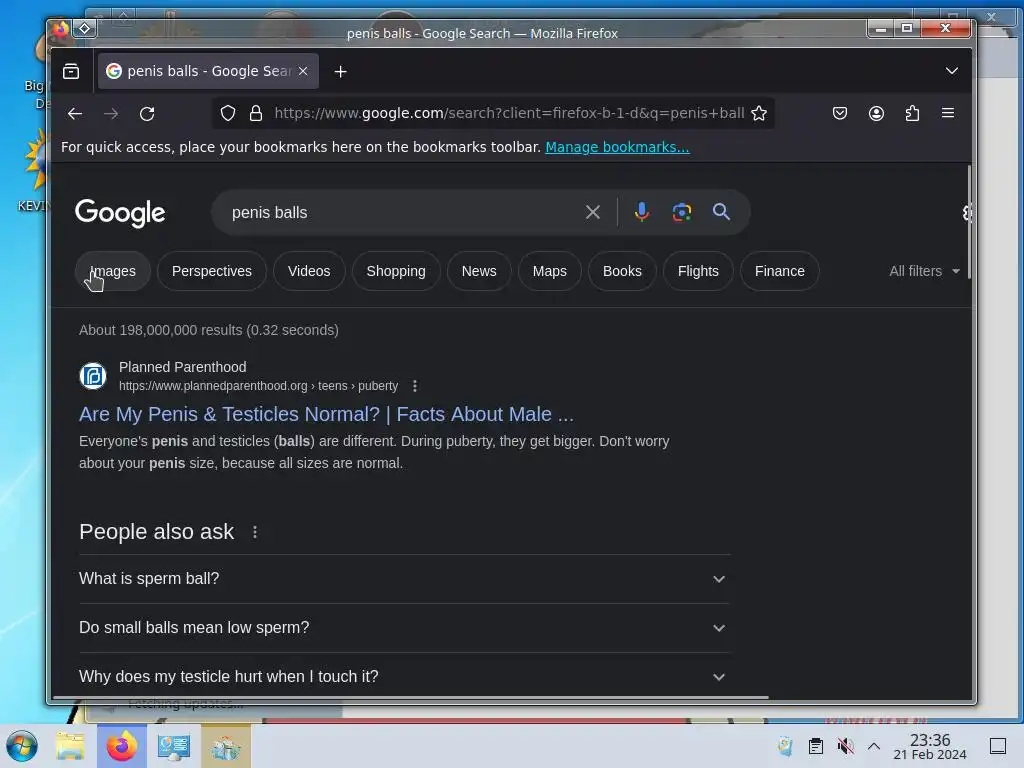1024x768 pixels.
Task: Open the tracking protection shield icon
Action: [x=227, y=114]
